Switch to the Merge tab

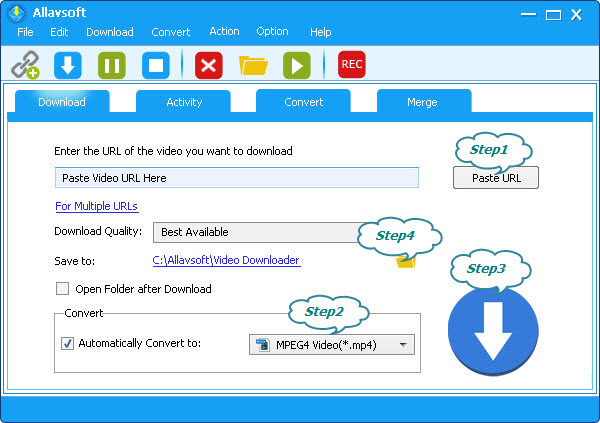[424, 102]
